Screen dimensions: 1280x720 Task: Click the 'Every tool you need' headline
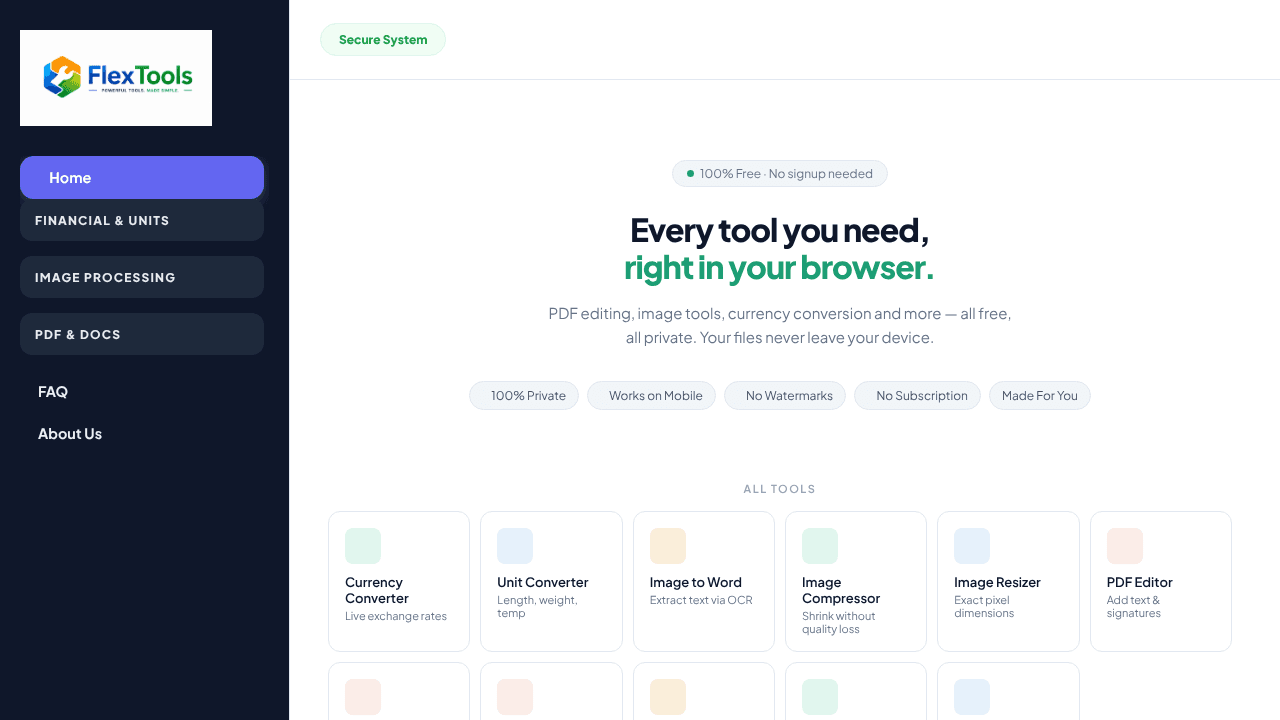tap(780, 231)
